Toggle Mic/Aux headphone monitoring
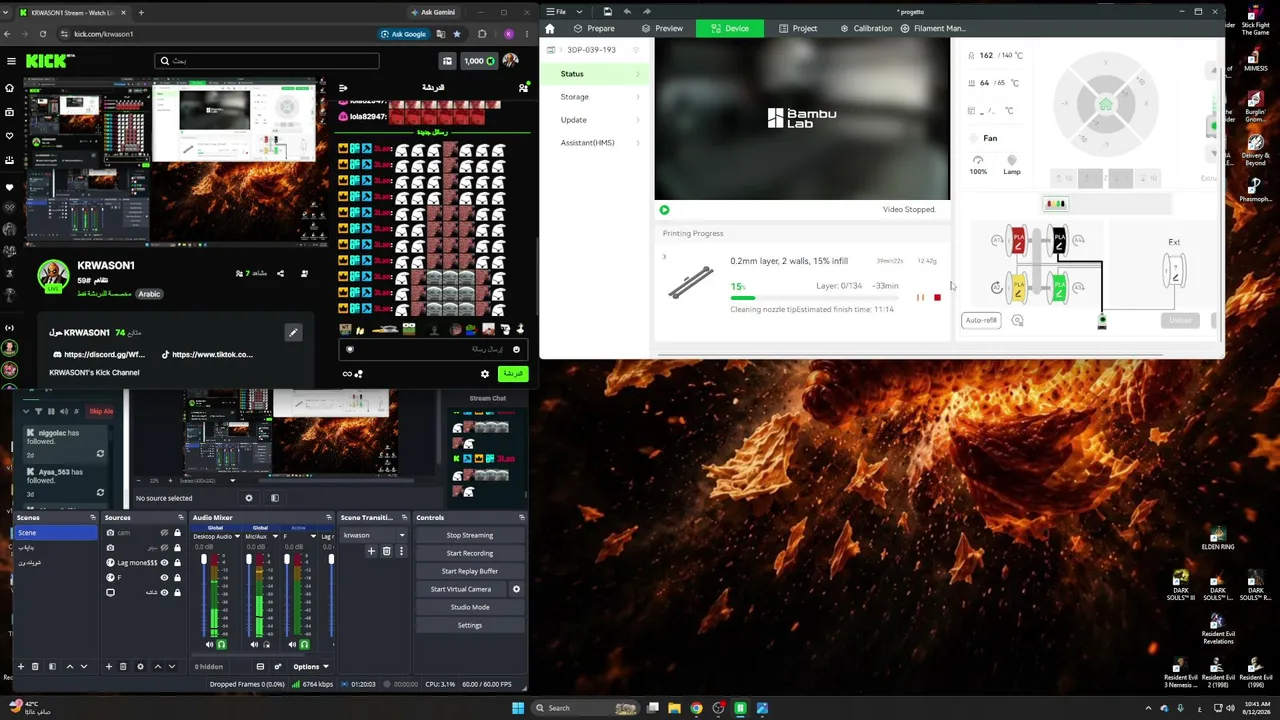1280x720 pixels. 266,645
